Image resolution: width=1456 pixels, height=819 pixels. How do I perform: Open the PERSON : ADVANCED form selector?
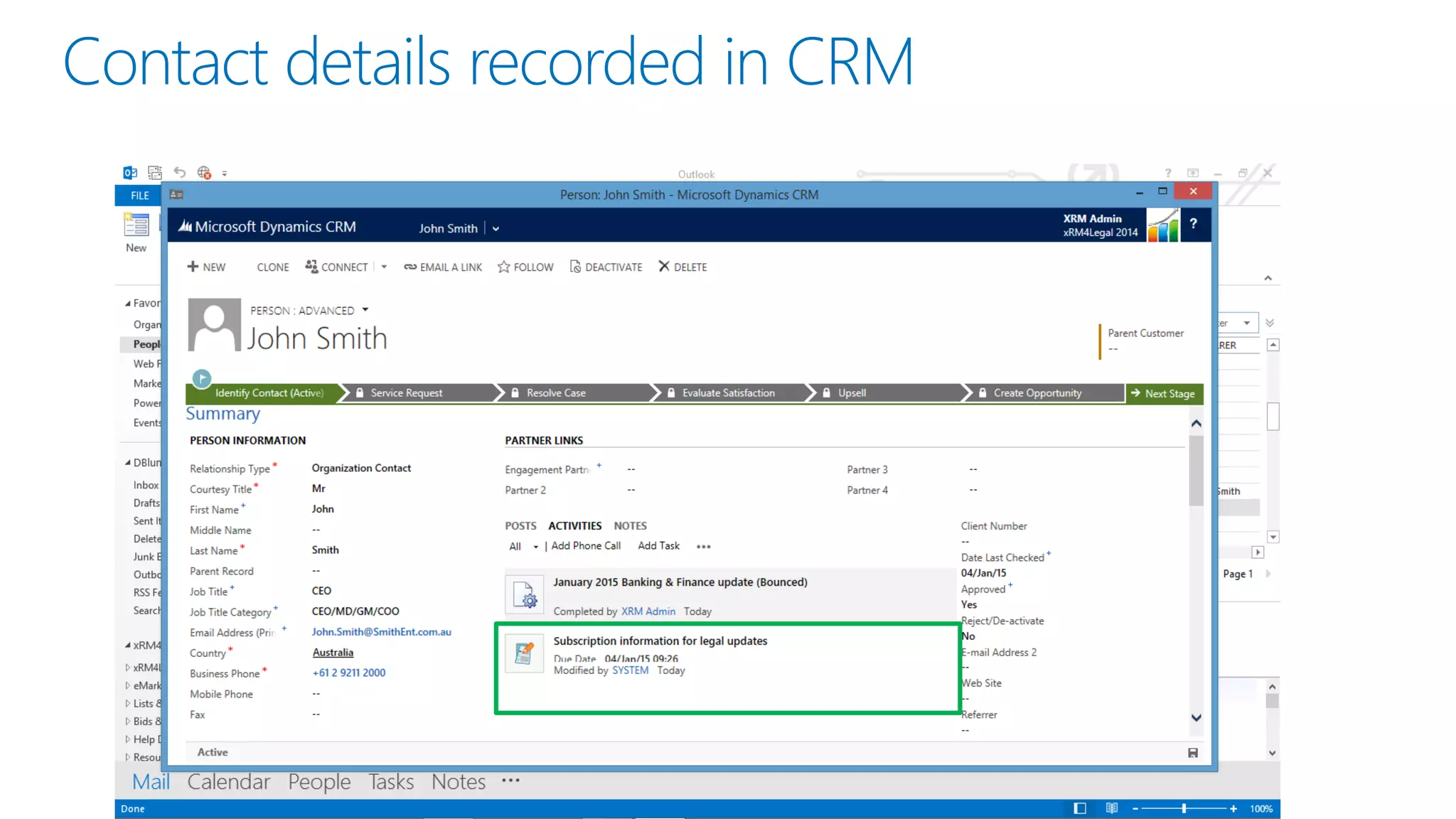(365, 310)
